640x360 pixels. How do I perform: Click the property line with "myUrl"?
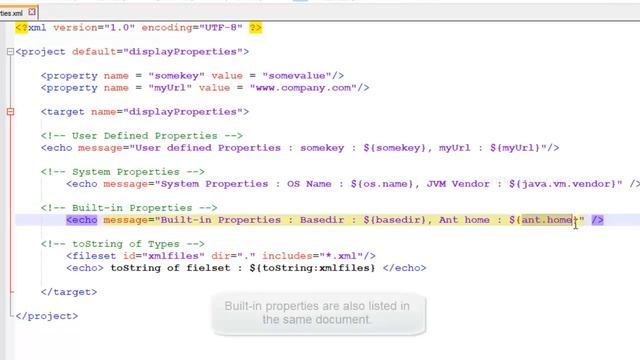pos(205,88)
